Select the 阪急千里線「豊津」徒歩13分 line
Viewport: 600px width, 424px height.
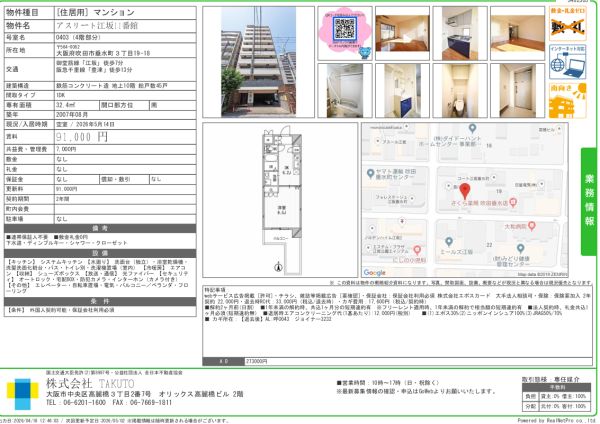pyautogui.click(x=94, y=70)
